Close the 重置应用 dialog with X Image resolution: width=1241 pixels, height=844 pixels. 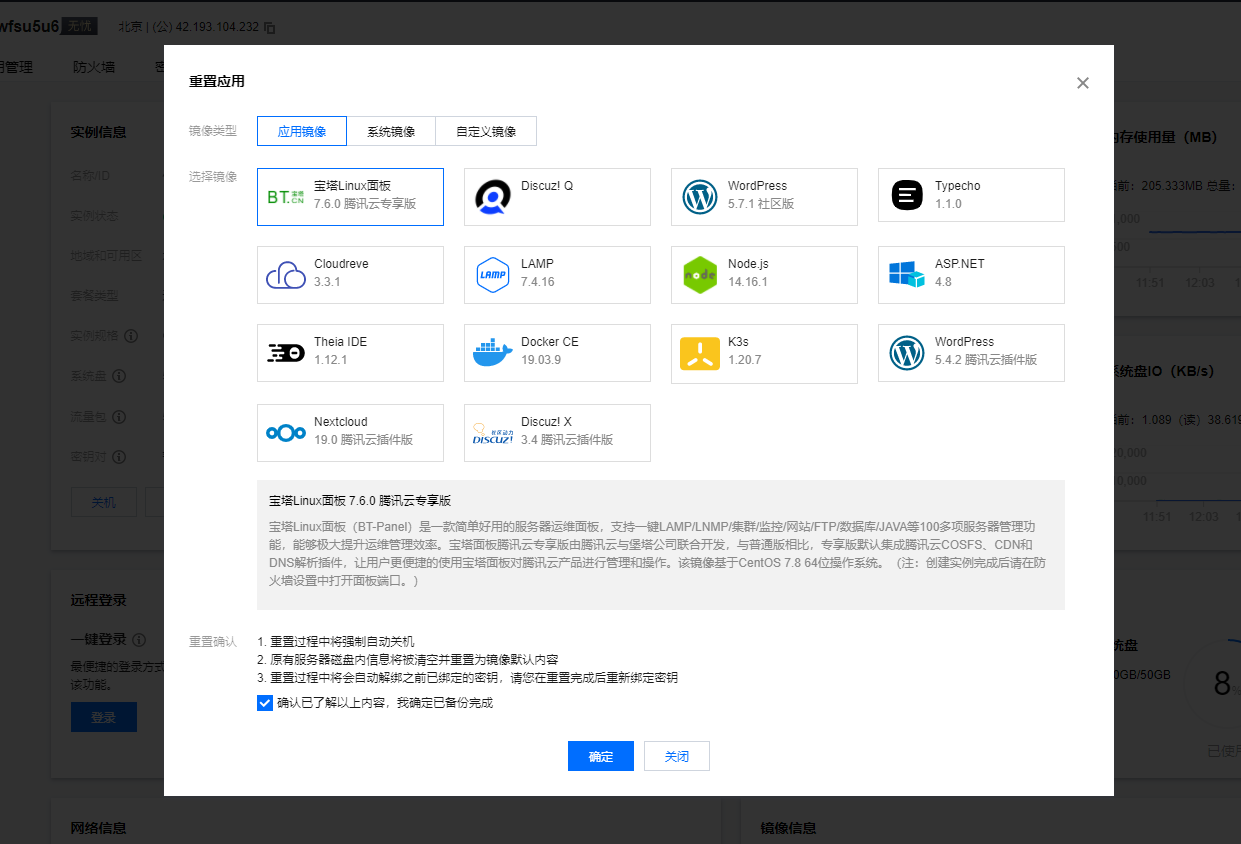tap(1082, 83)
